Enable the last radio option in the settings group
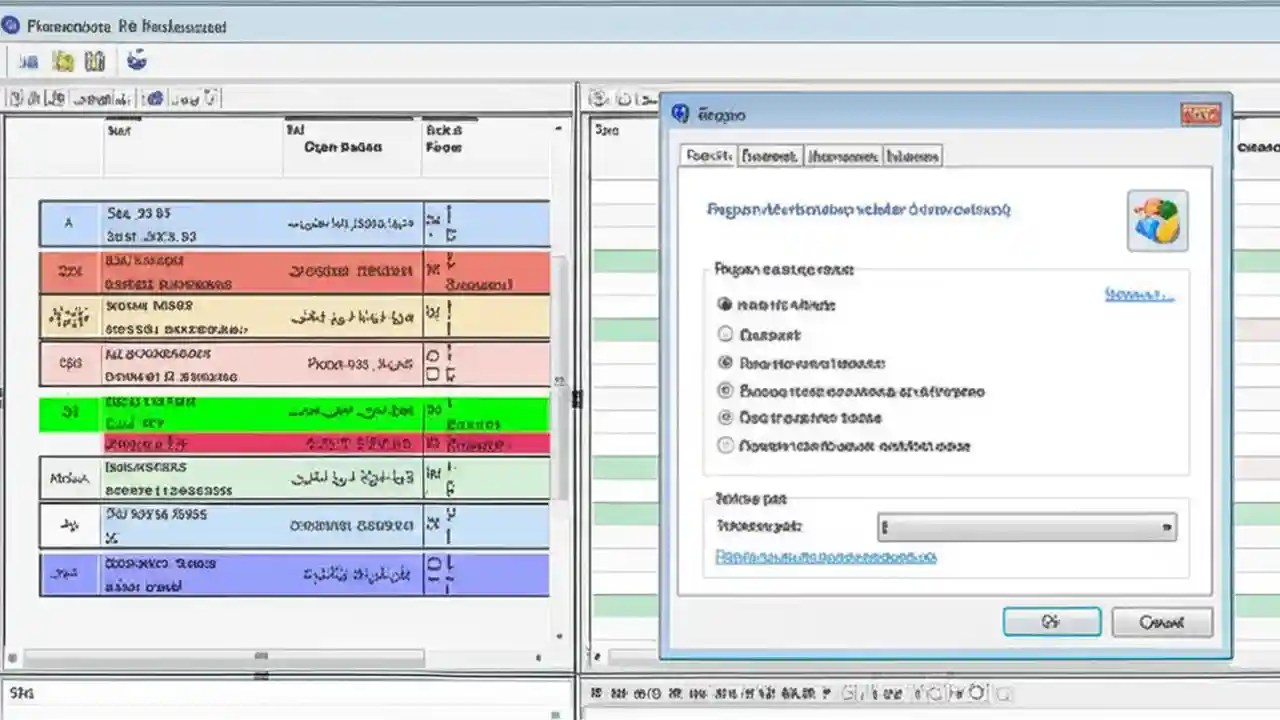 [x=726, y=445]
